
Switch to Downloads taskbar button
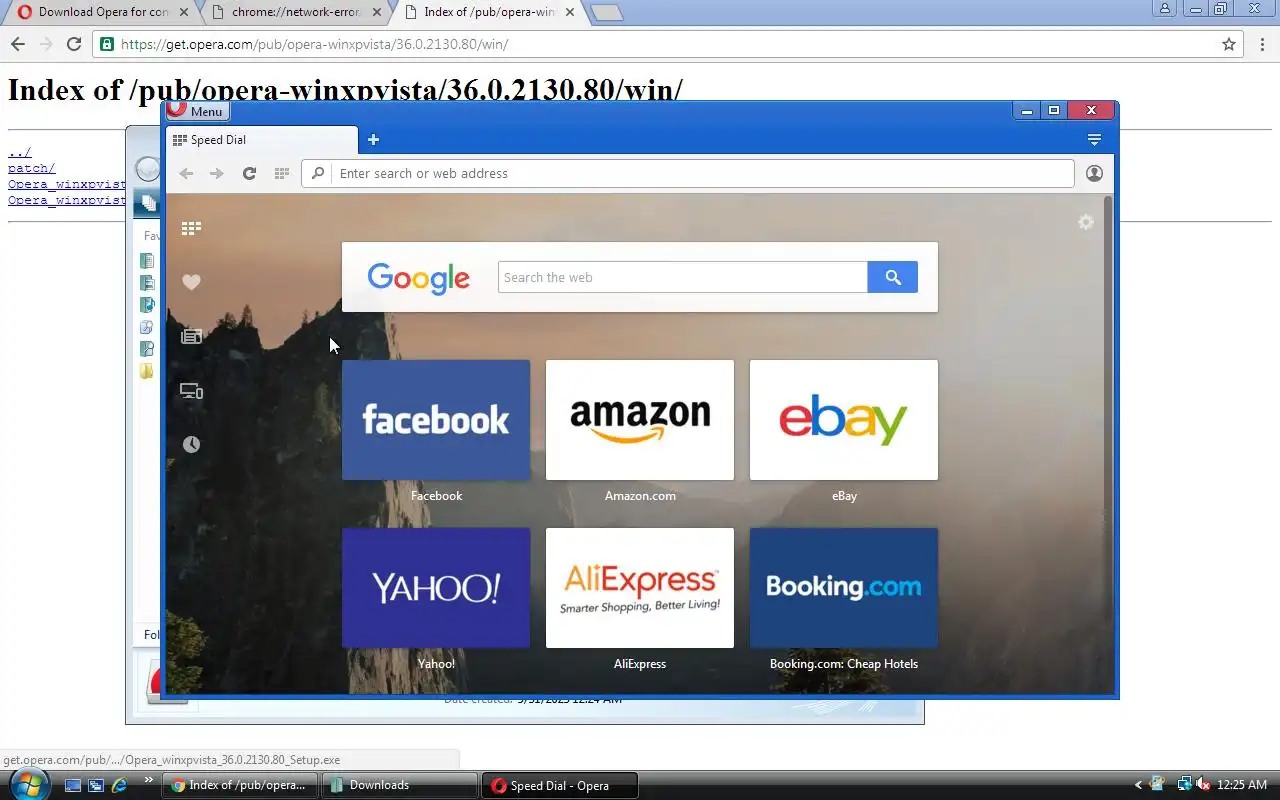click(400, 785)
